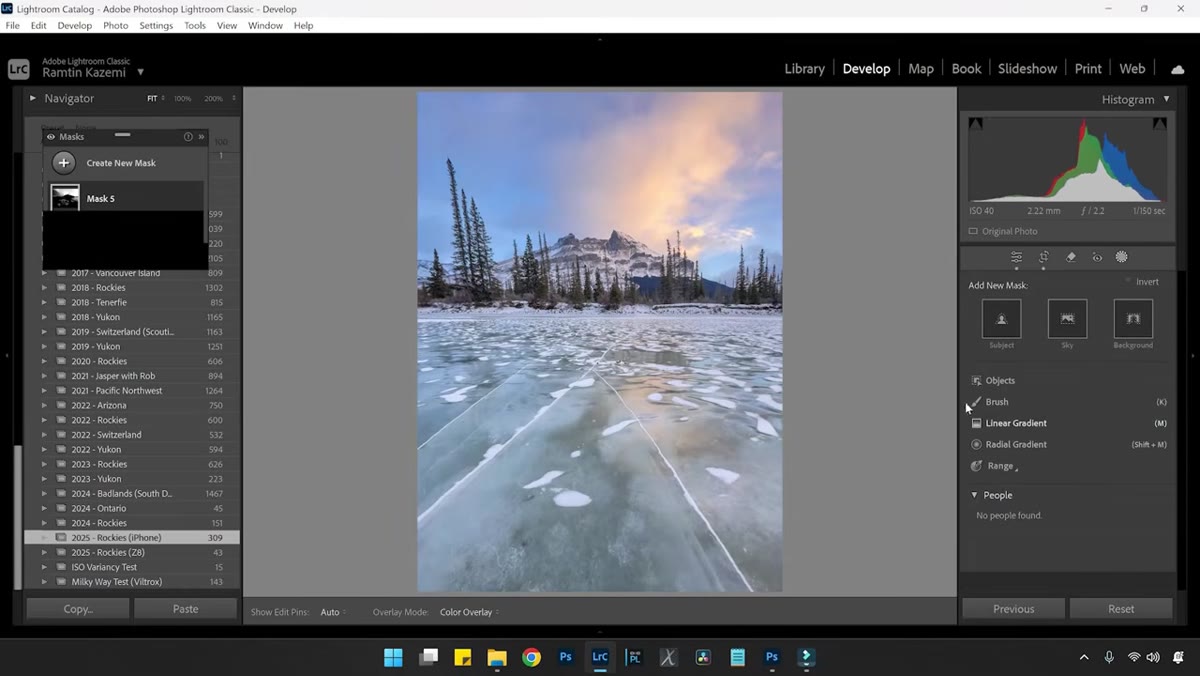The width and height of the screenshot is (1200, 676).
Task: Choose the Brush mask tool
Action: (x=996, y=402)
